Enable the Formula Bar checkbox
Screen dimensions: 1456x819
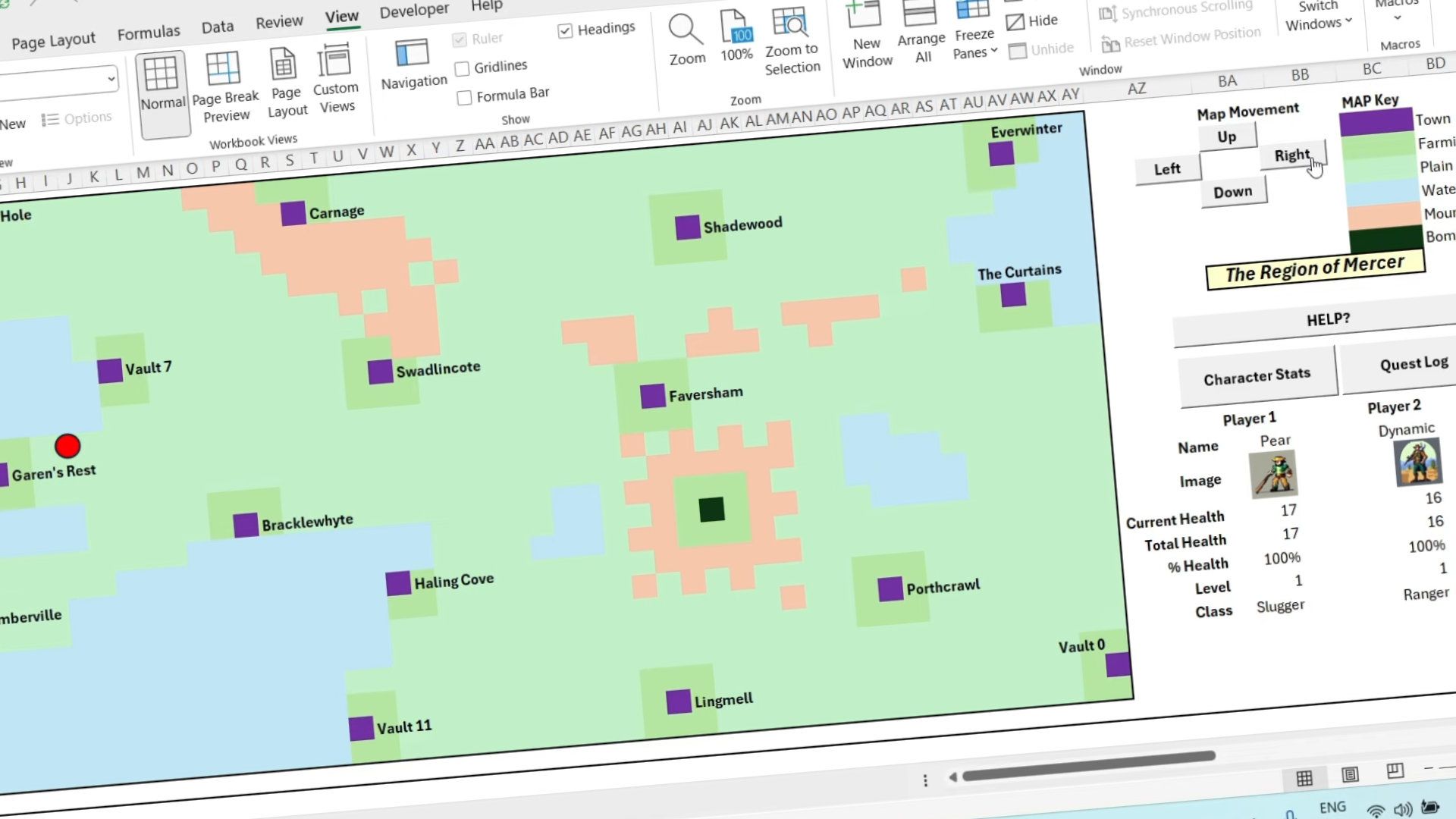(x=464, y=97)
